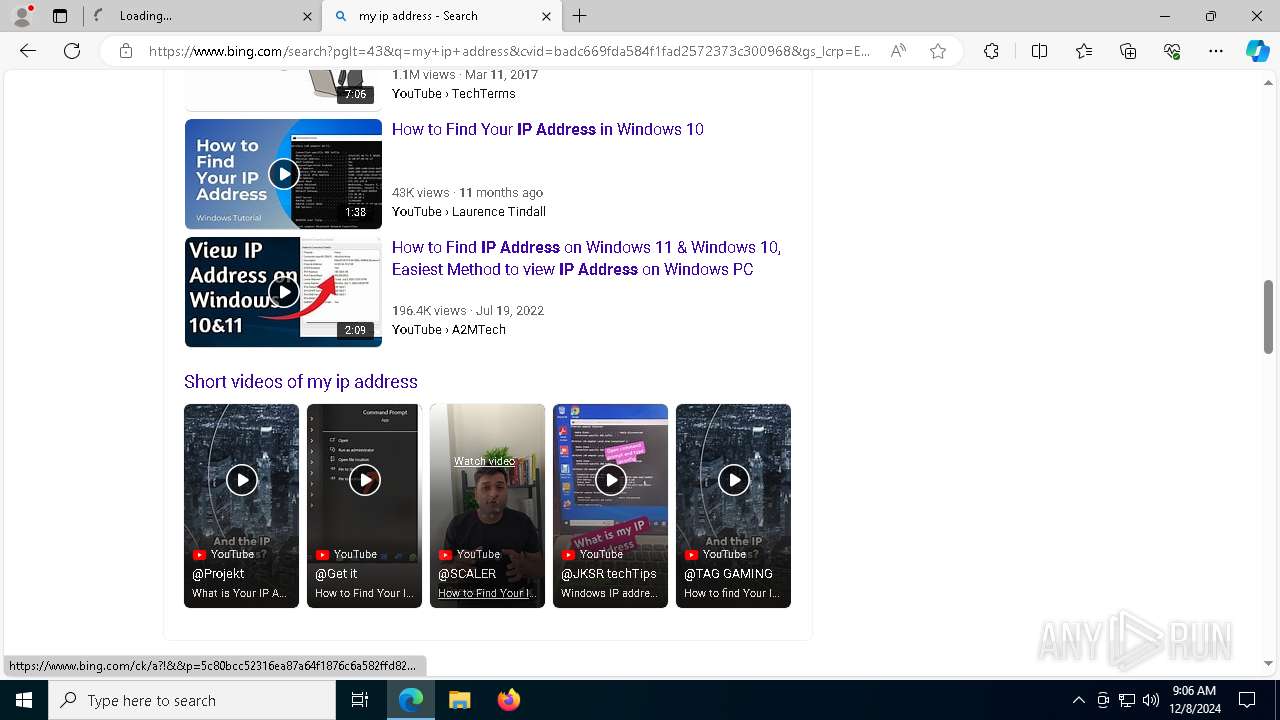View site information lock icon
Image resolution: width=1280 pixels, height=720 pixels.
point(126,51)
